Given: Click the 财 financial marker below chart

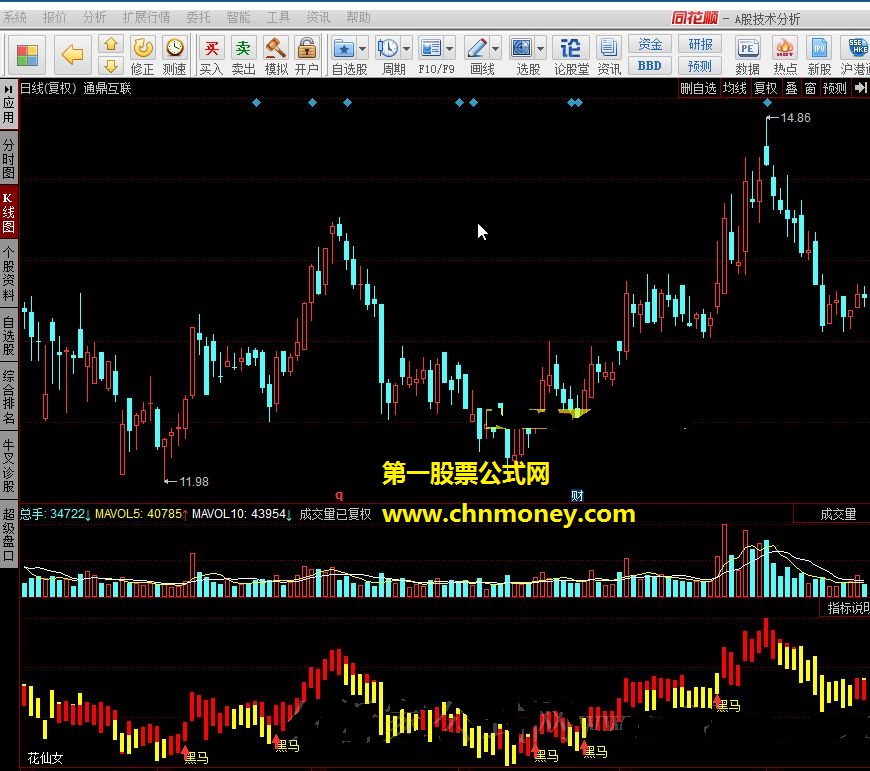Looking at the screenshot, I should [577, 495].
